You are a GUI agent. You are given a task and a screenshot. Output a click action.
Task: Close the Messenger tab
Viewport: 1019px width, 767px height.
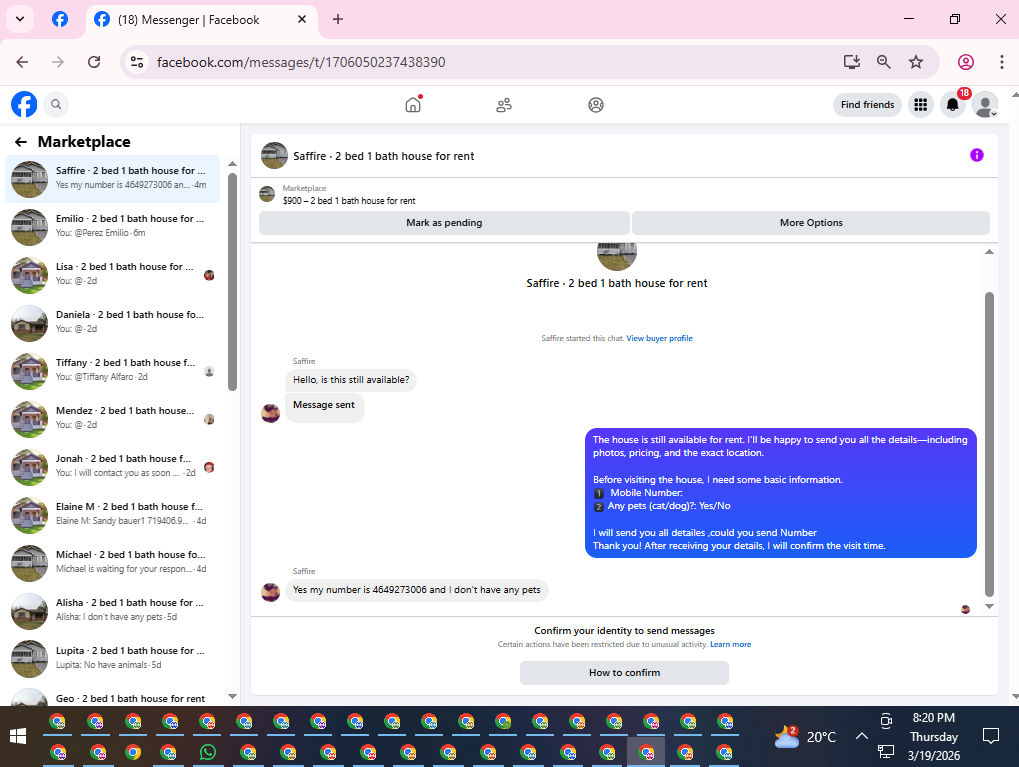(302, 20)
